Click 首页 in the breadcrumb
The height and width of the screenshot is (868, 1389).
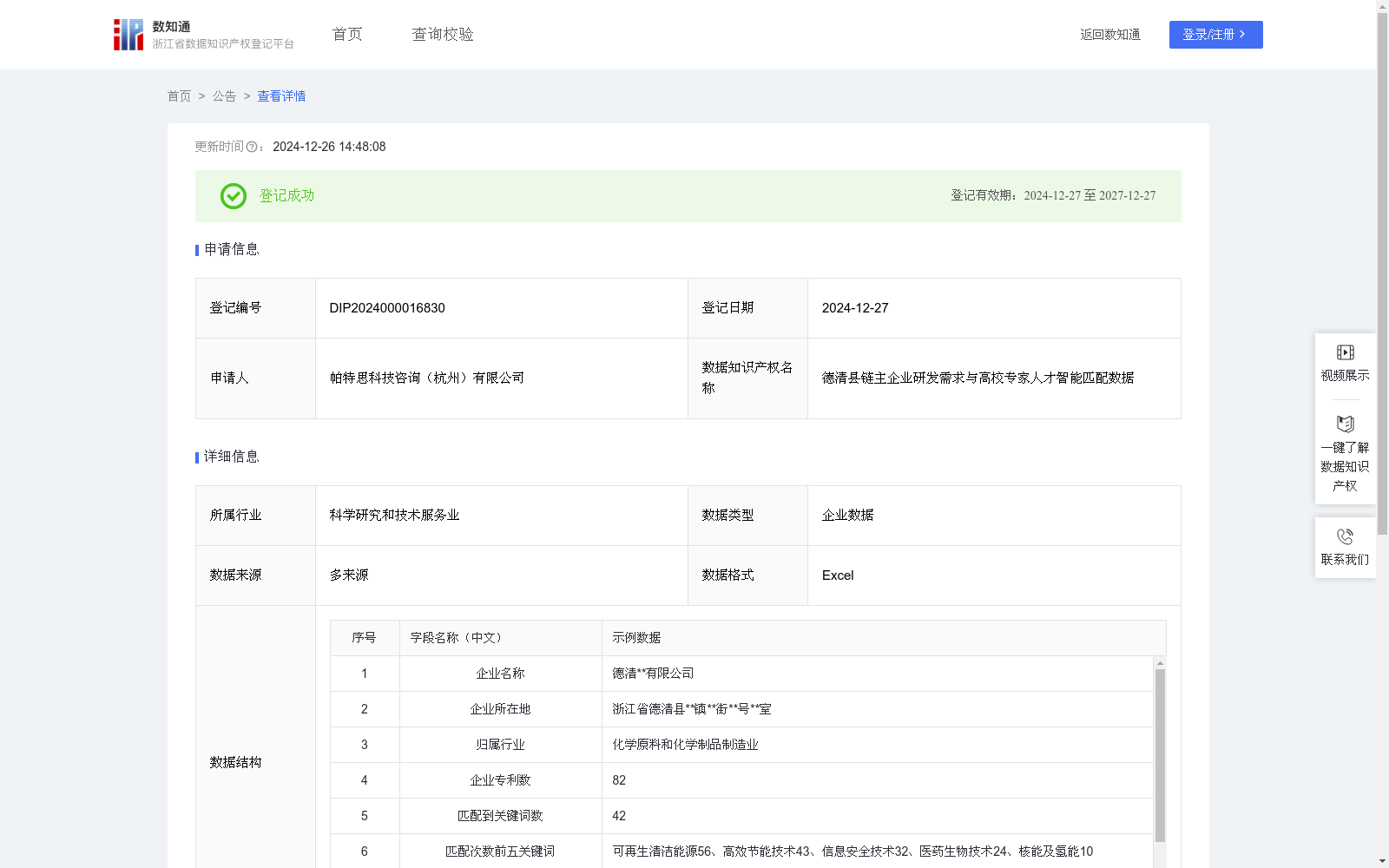(179, 96)
